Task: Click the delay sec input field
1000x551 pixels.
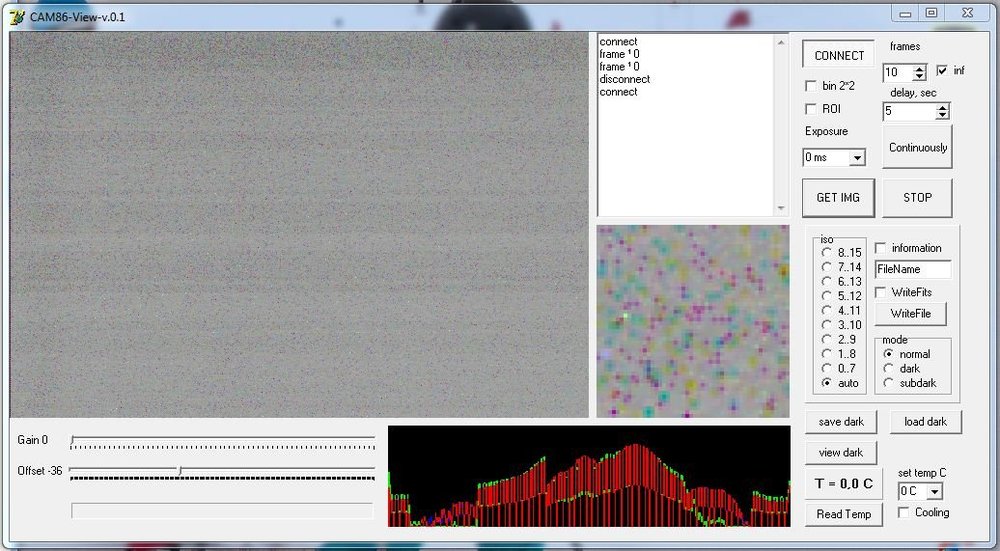Action: click(x=910, y=112)
